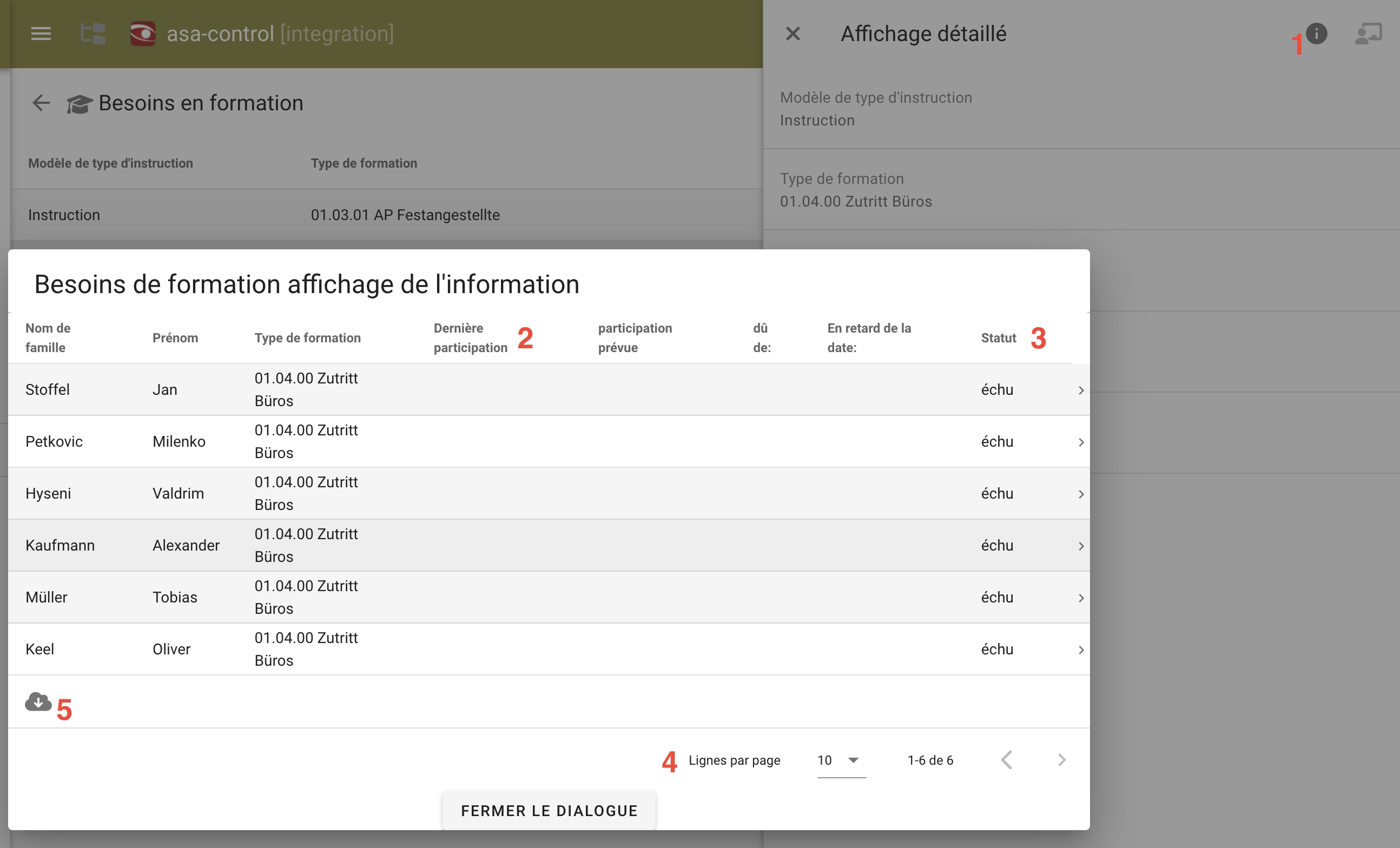
Task: Download table via cloud download icon
Action: [x=38, y=702]
